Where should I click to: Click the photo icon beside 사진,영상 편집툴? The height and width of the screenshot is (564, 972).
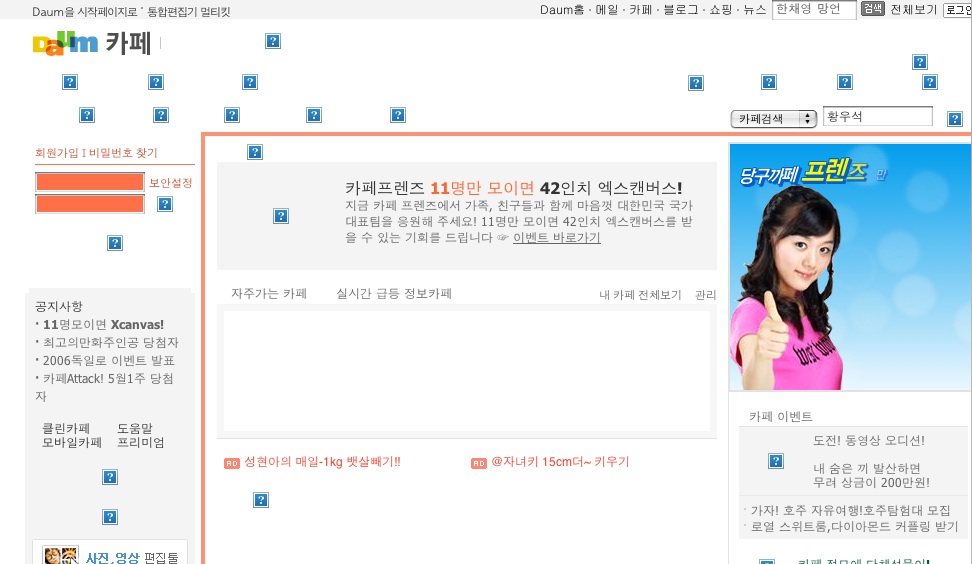[x=60, y=555]
